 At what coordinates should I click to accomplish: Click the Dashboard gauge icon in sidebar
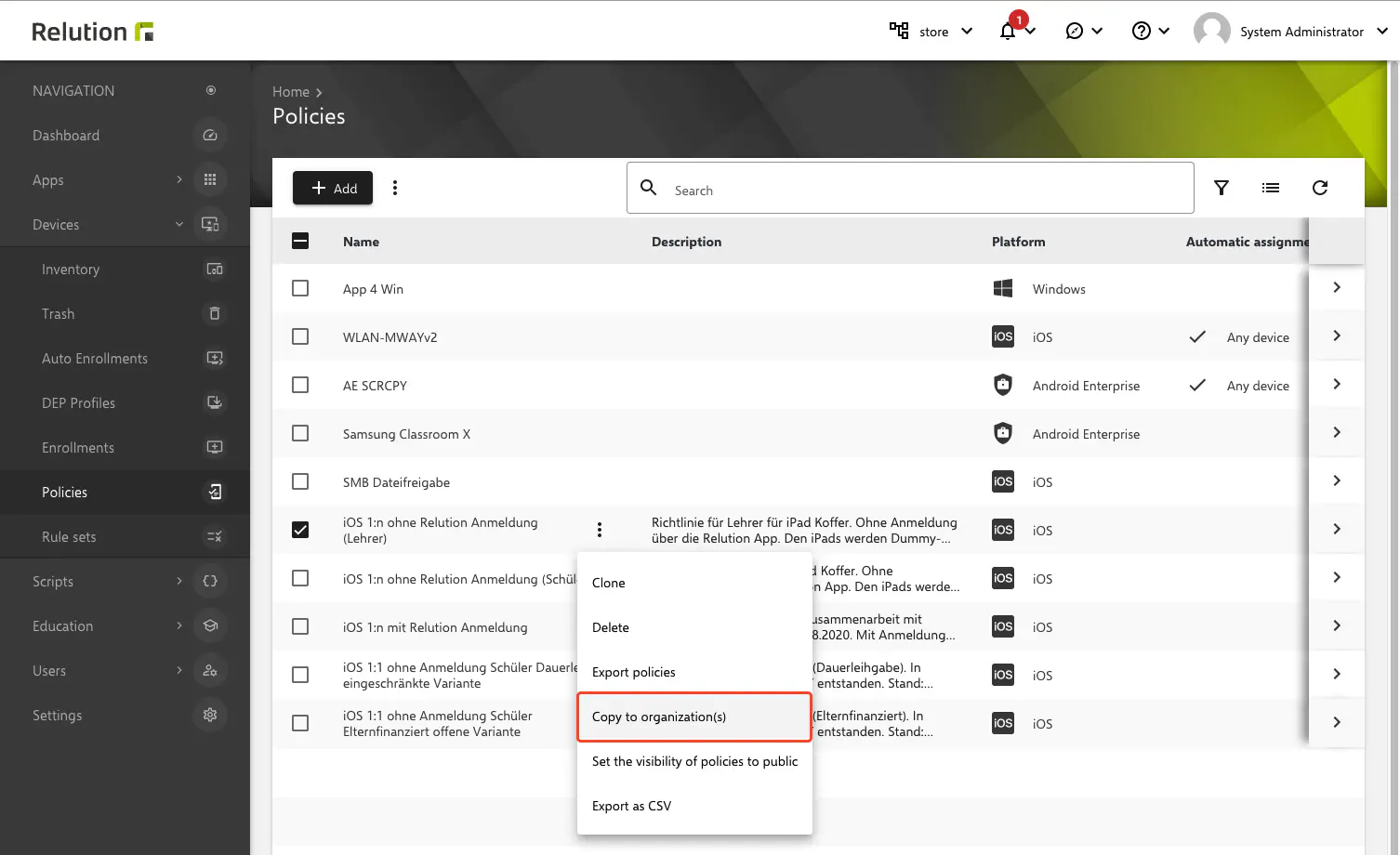click(x=210, y=136)
